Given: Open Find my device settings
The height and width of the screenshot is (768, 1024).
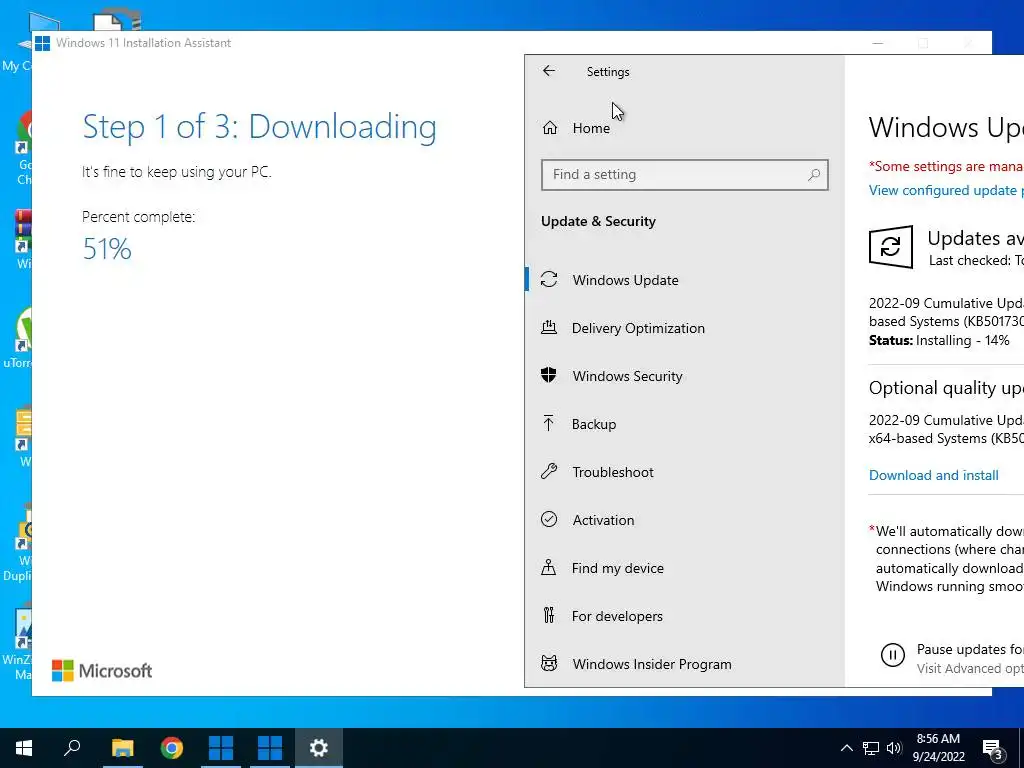Looking at the screenshot, I should [x=684, y=568].
